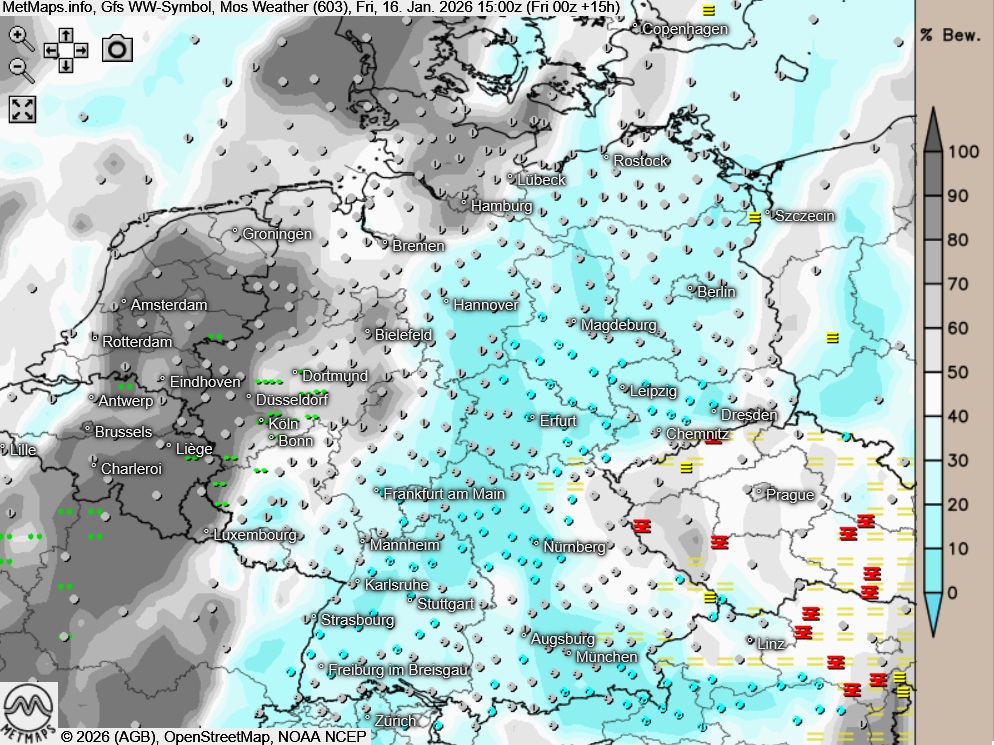
Task: Click the Frankfurt am Main label
Action: tap(444, 494)
